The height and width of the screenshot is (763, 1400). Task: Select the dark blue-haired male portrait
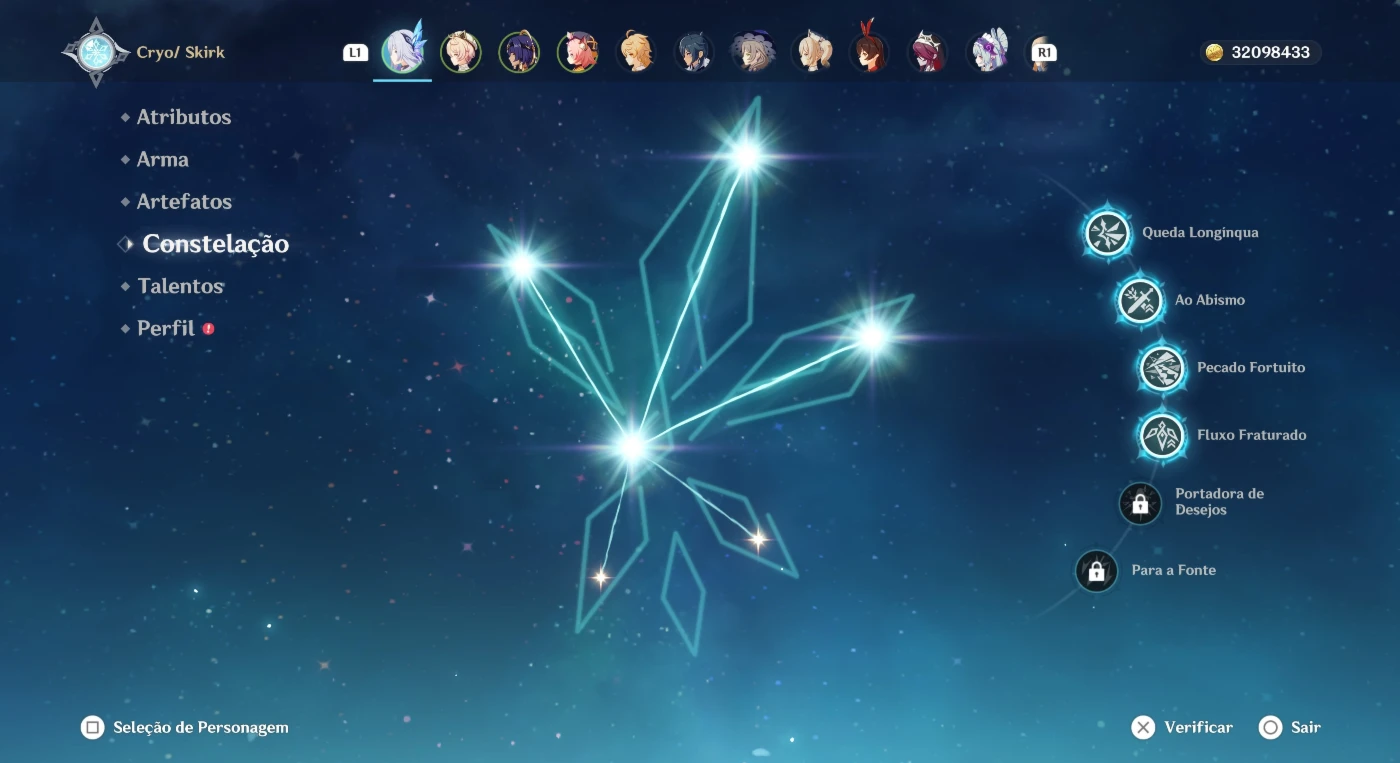pyautogui.click(x=693, y=52)
